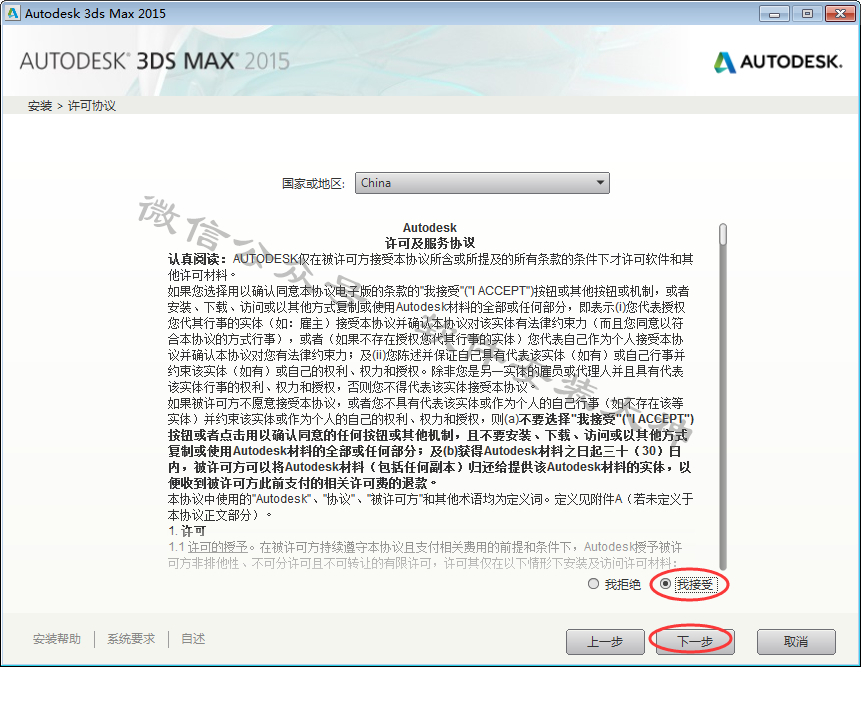
Task: Click the 认真阅读 bold text
Action: click(197, 259)
